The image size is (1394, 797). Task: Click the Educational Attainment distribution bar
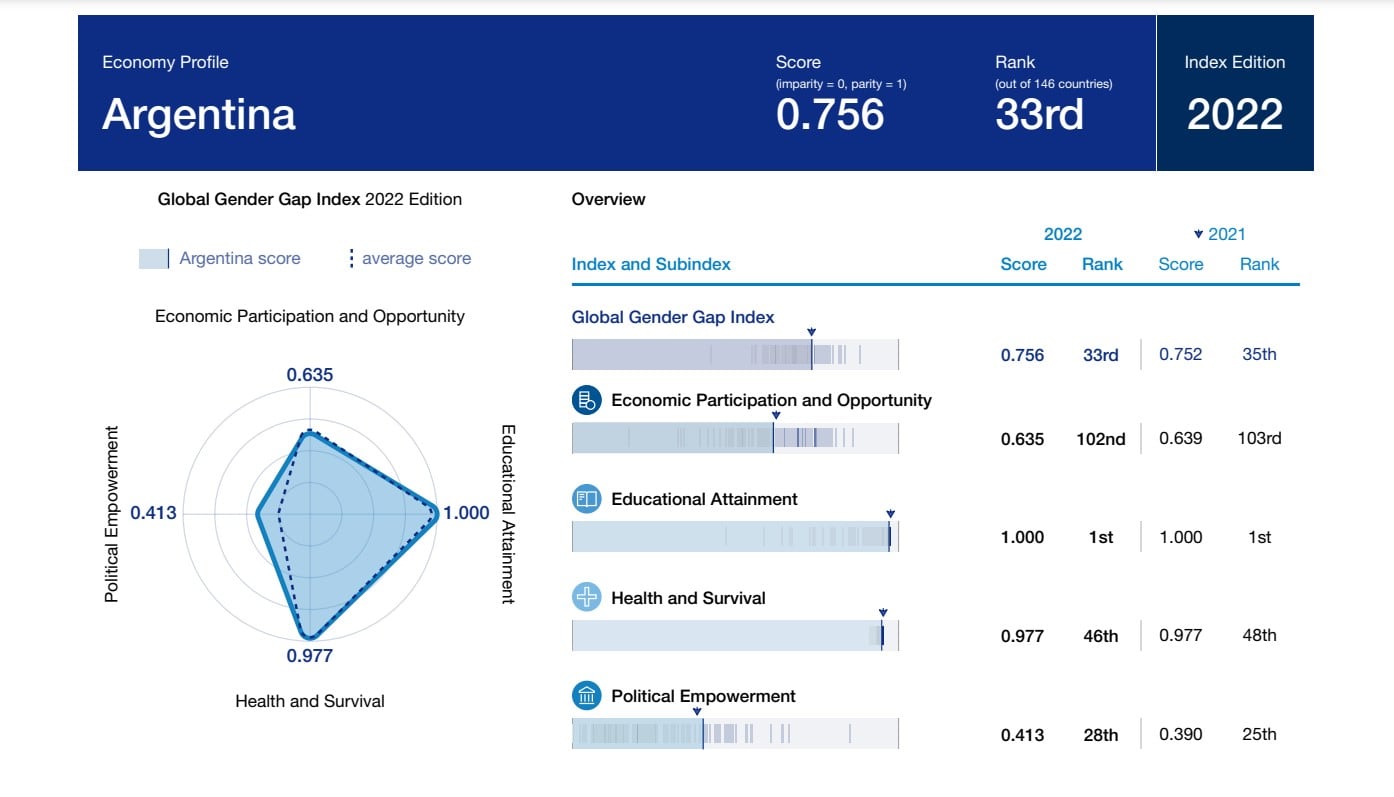click(x=735, y=537)
